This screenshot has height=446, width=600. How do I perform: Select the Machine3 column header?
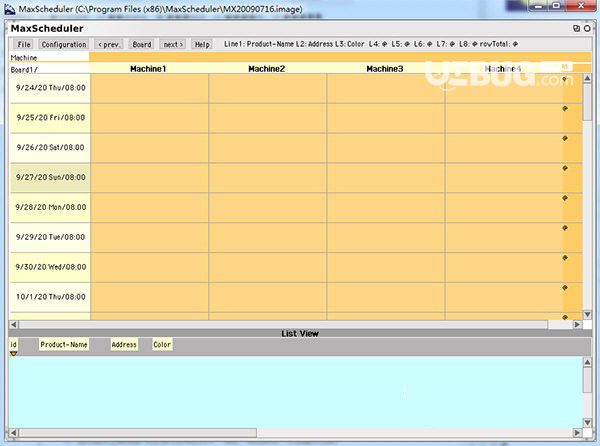pyautogui.click(x=385, y=69)
